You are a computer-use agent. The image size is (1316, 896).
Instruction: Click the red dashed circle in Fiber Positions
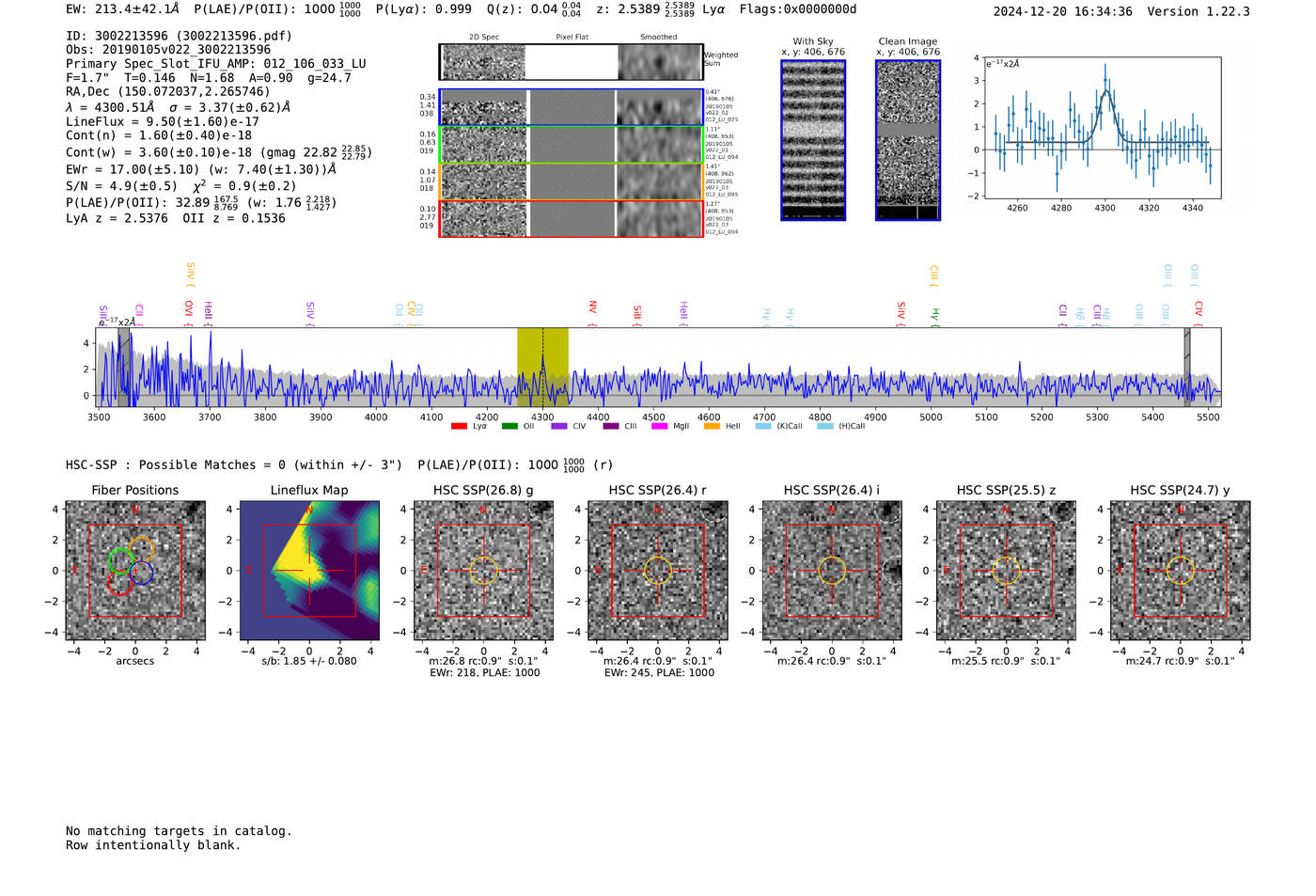[118, 584]
